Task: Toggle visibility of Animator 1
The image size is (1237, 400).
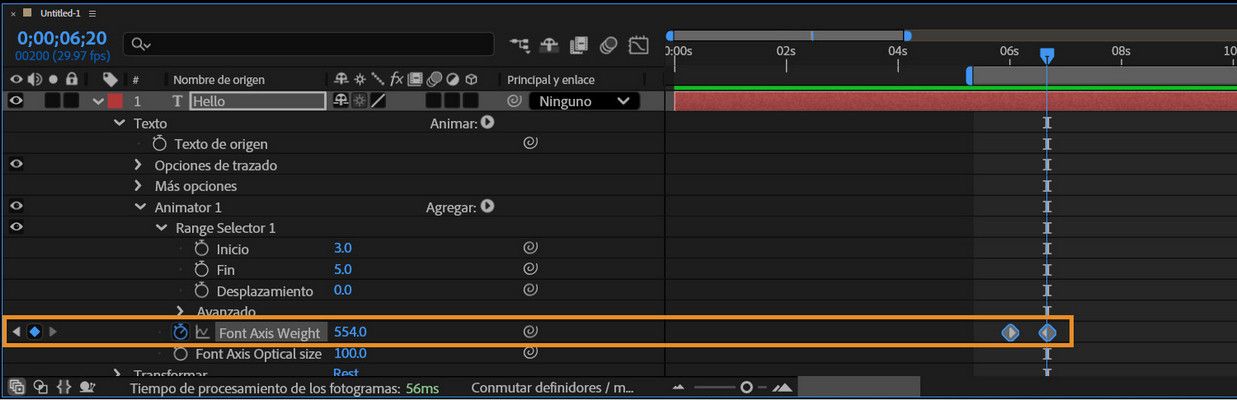Action: (x=16, y=207)
